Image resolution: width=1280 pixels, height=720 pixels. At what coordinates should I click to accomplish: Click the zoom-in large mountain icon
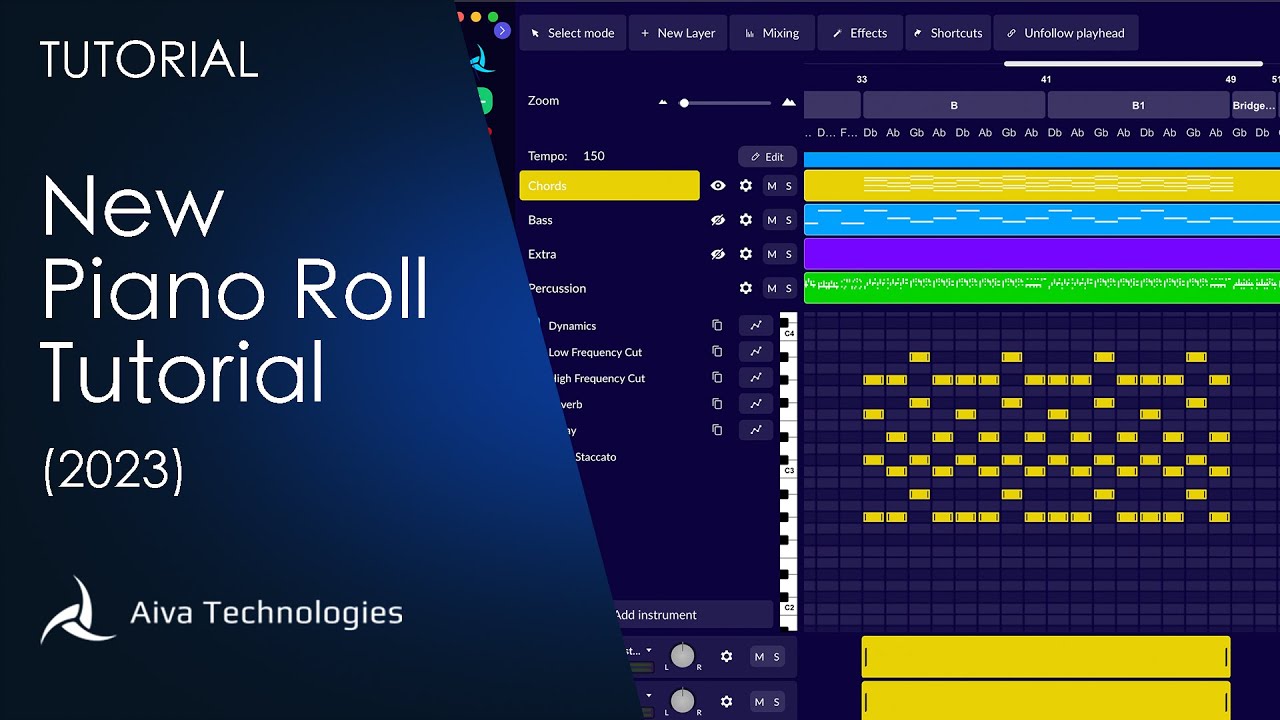789,102
